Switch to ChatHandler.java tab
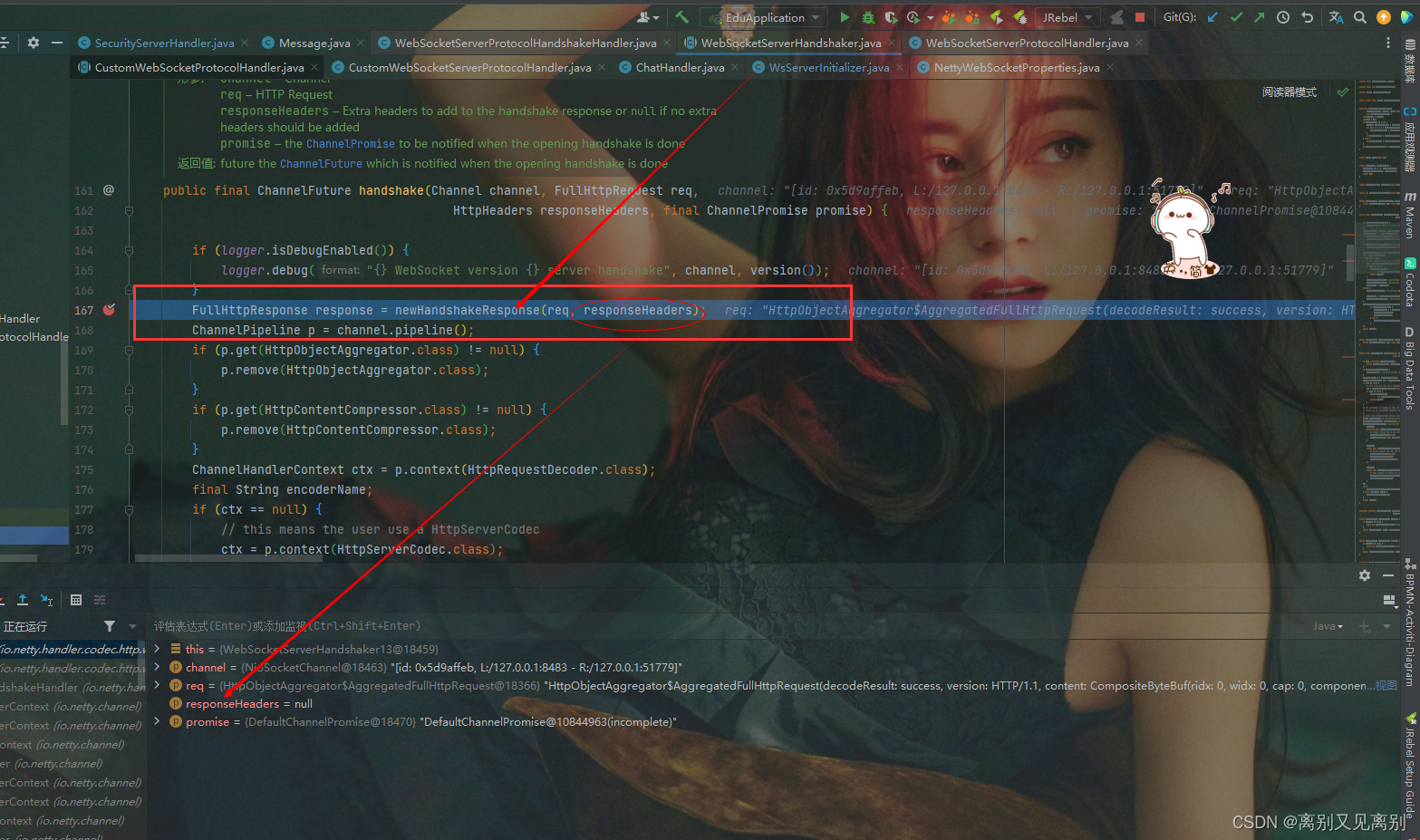 (680, 67)
